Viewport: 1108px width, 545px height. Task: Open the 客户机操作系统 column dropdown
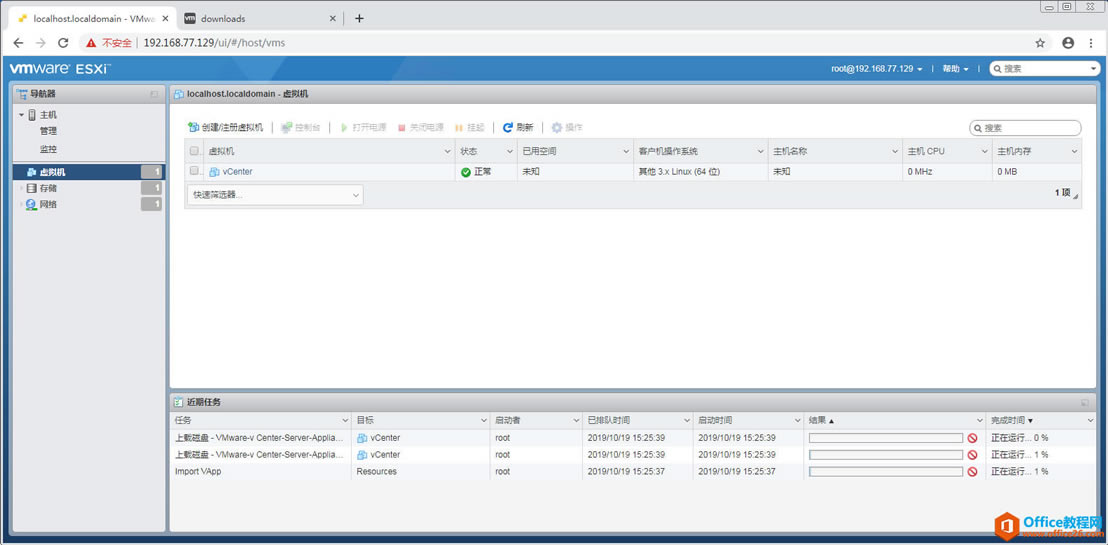(760, 151)
